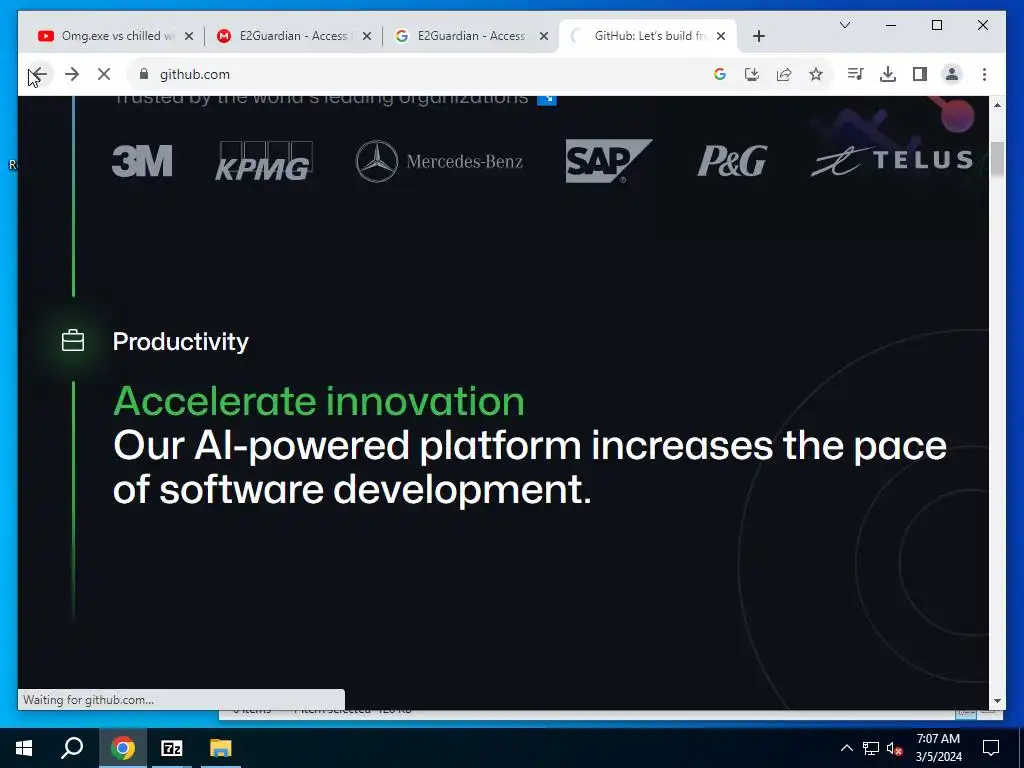Image resolution: width=1024 pixels, height=768 pixels.
Task: Open the media control icon
Action: pos(855,74)
